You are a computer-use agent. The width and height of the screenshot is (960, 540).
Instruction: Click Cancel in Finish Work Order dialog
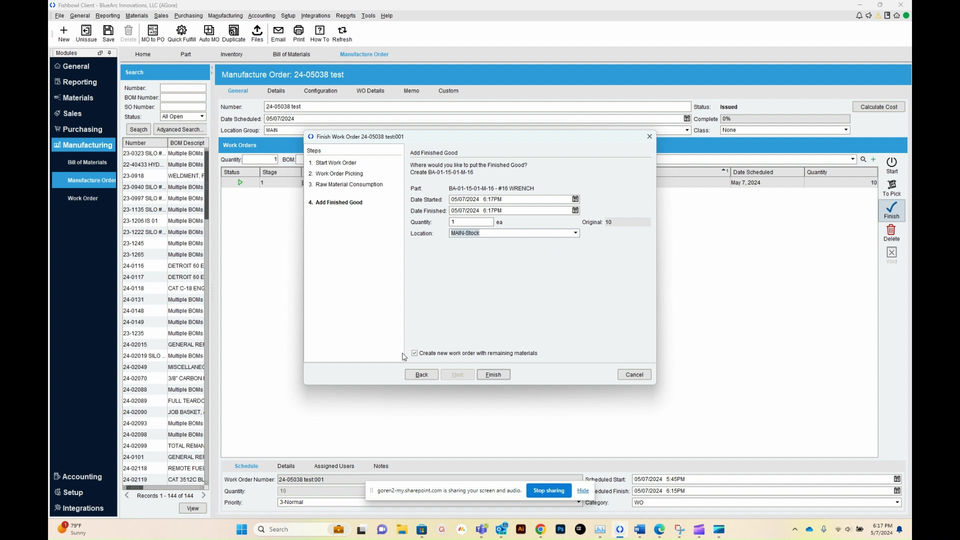[x=634, y=374]
